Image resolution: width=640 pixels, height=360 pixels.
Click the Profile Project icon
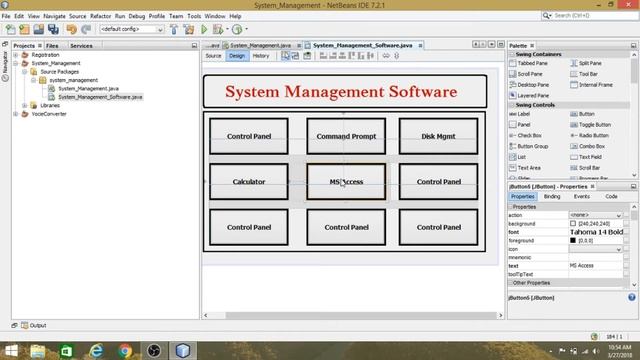(x=237, y=29)
